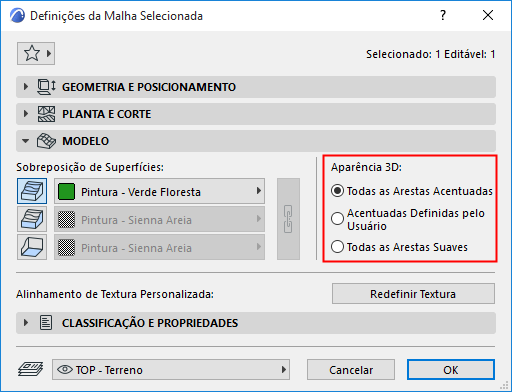Click the help question mark button
The image size is (512, 392).
[443, 15]
